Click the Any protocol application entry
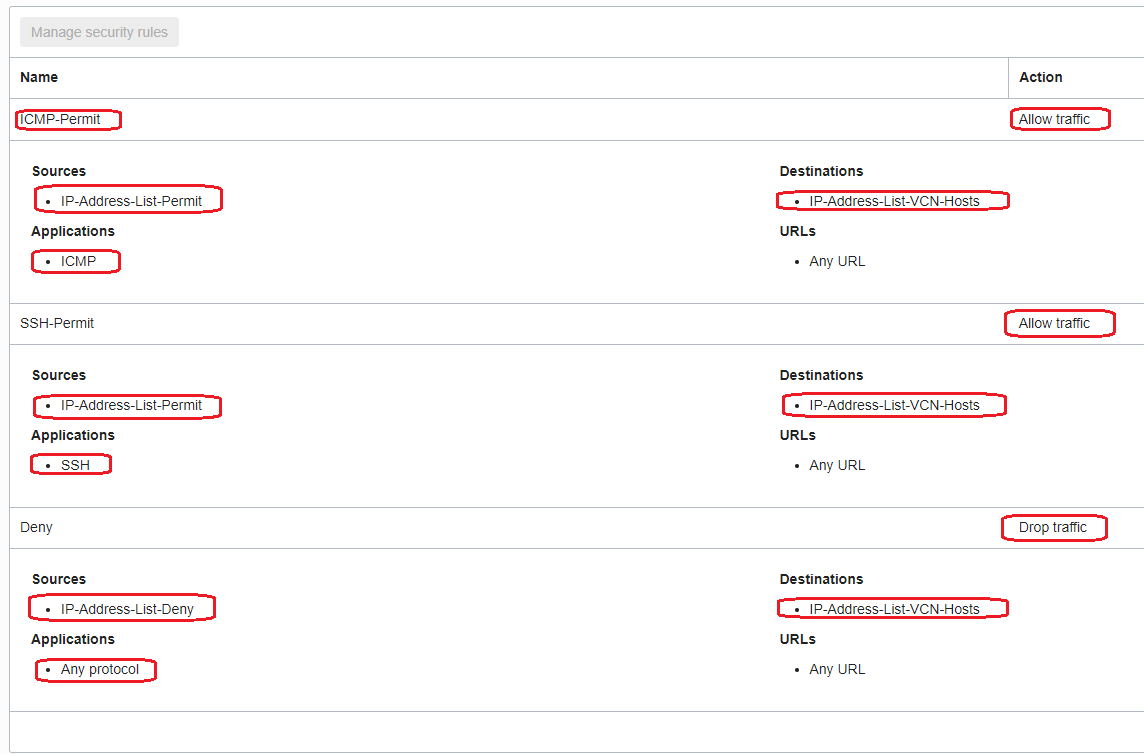 (x=100, y=669)
